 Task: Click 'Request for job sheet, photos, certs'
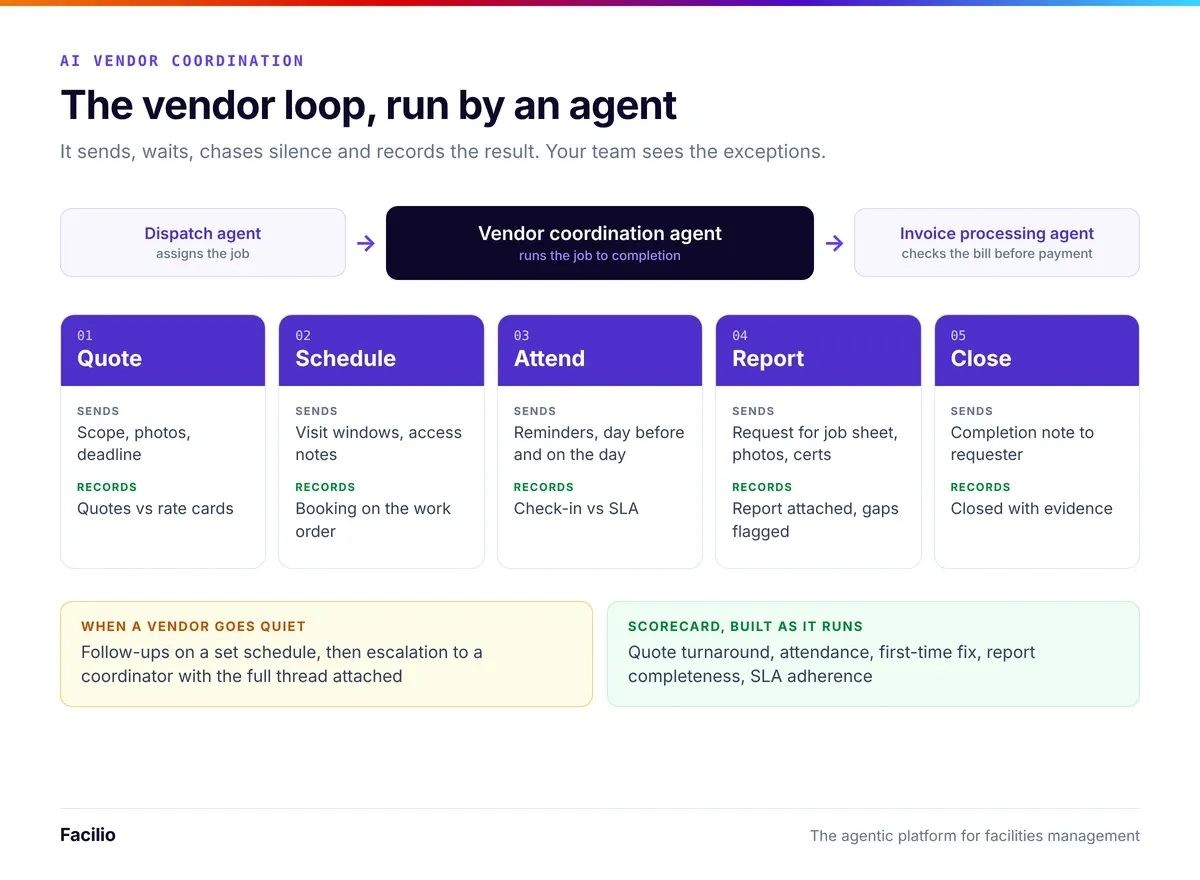click(815, 443)
